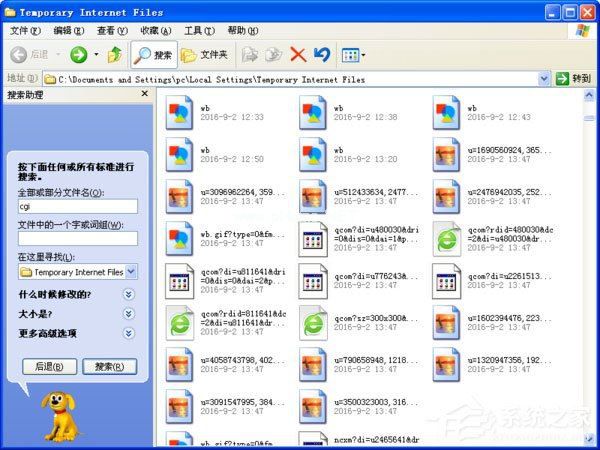The image size is (600, 450).
Task: Click the Back (后退) button in search pane
Action: coord(49,367)
